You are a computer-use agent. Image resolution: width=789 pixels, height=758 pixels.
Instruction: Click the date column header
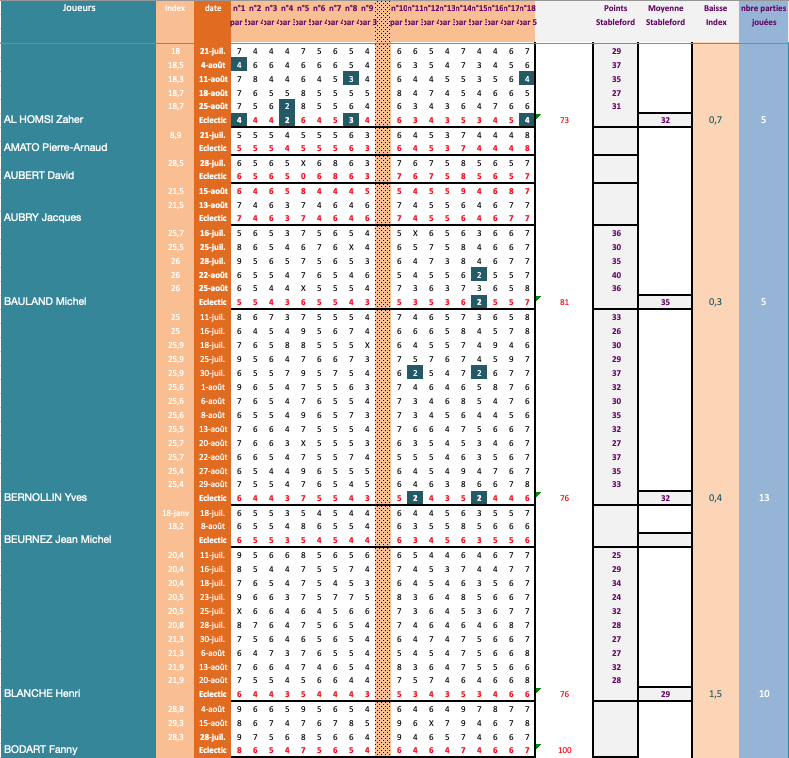213,8
